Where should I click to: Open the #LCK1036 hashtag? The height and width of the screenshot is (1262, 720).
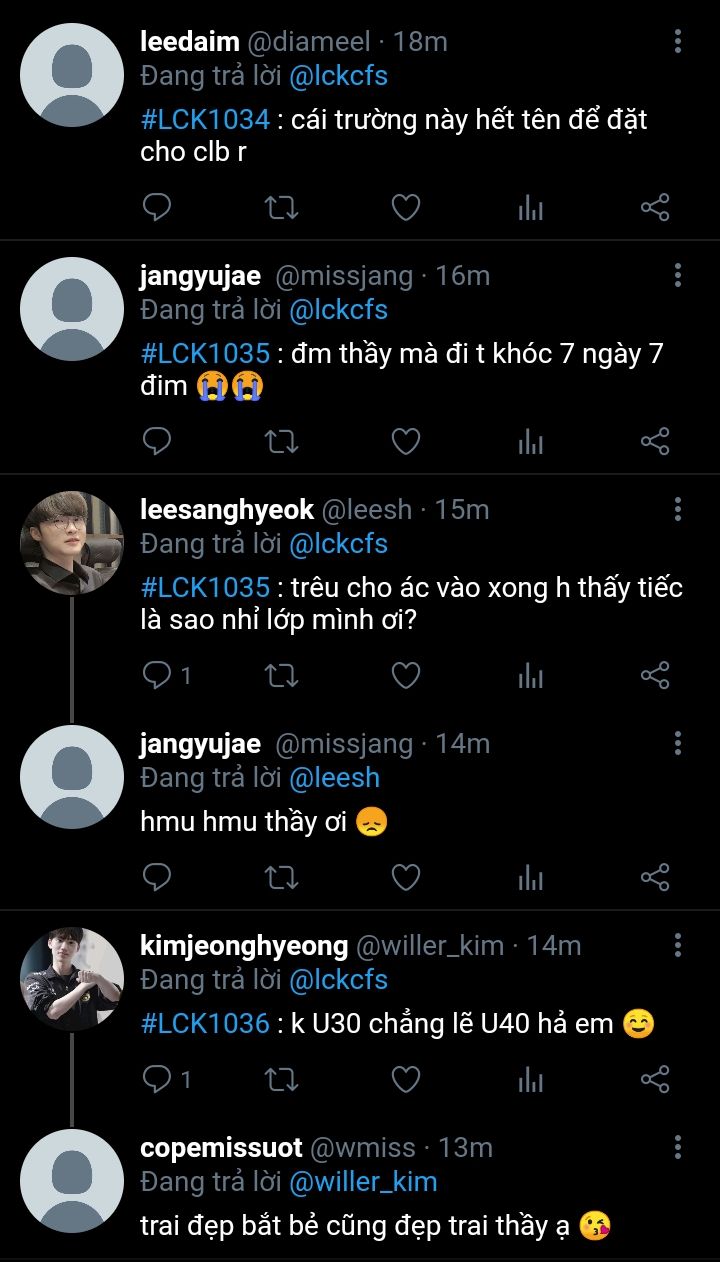[x=205, y=1023]
